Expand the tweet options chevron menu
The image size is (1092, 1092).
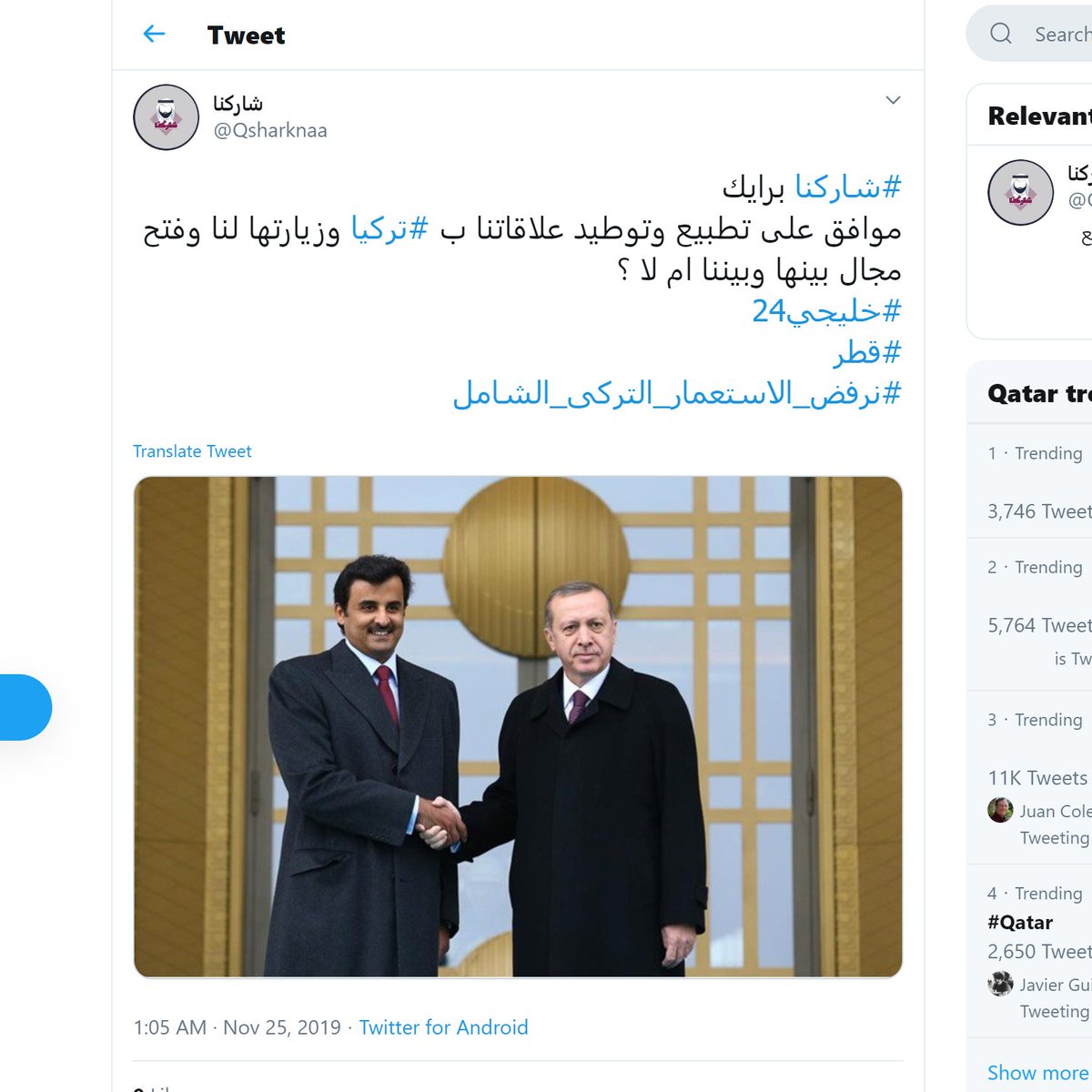coord(893,100)
